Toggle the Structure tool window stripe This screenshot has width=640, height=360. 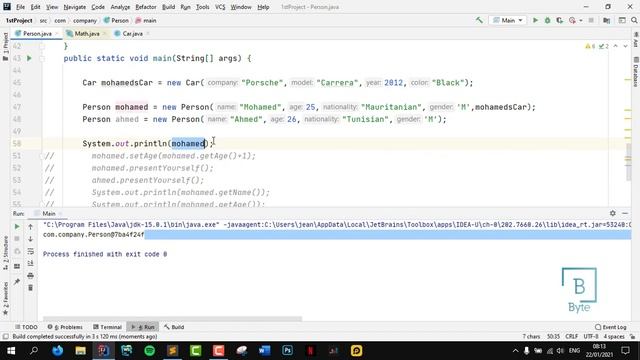click(x=5, y=253)
